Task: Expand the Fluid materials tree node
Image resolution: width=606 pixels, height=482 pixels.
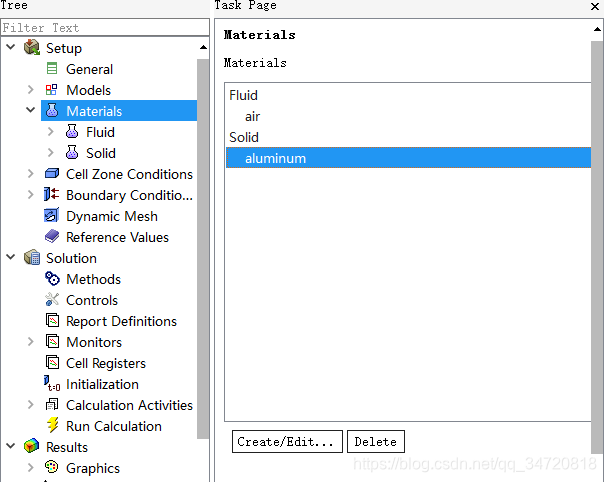Action: pos(51,132)
